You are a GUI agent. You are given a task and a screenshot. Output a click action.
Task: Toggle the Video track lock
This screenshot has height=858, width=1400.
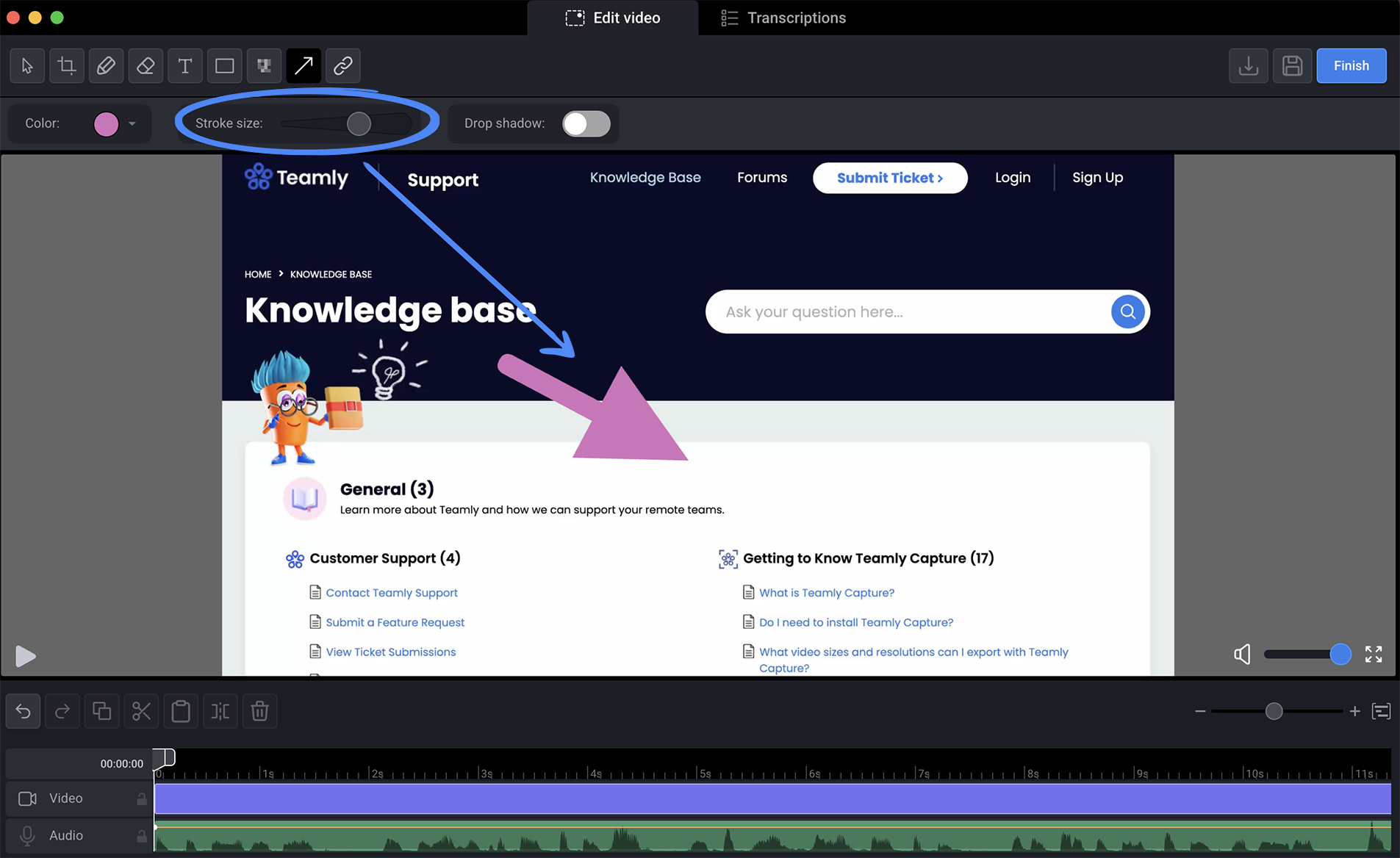point(141,798)
